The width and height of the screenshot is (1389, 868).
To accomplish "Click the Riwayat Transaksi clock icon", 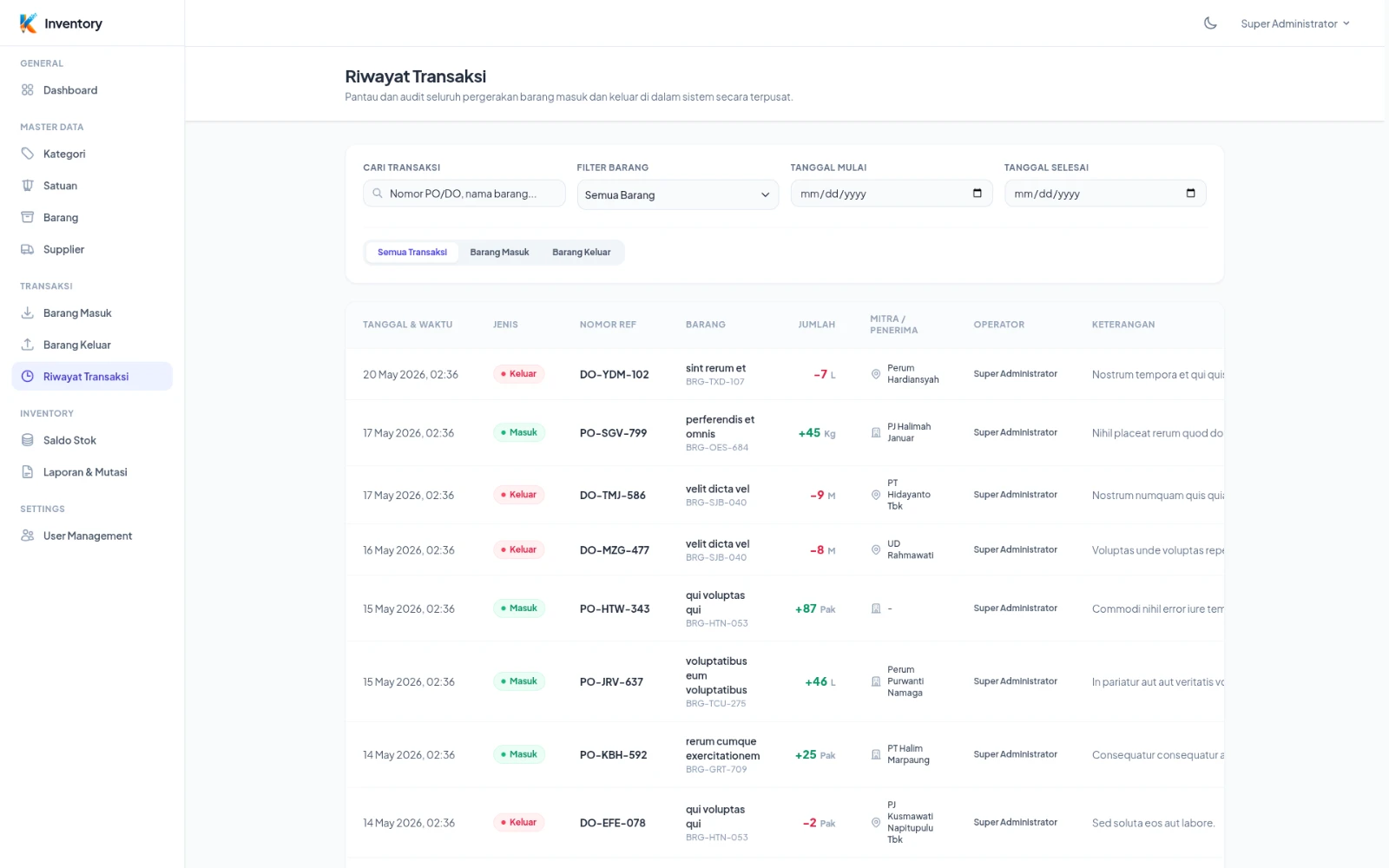I will coord(28,377).
